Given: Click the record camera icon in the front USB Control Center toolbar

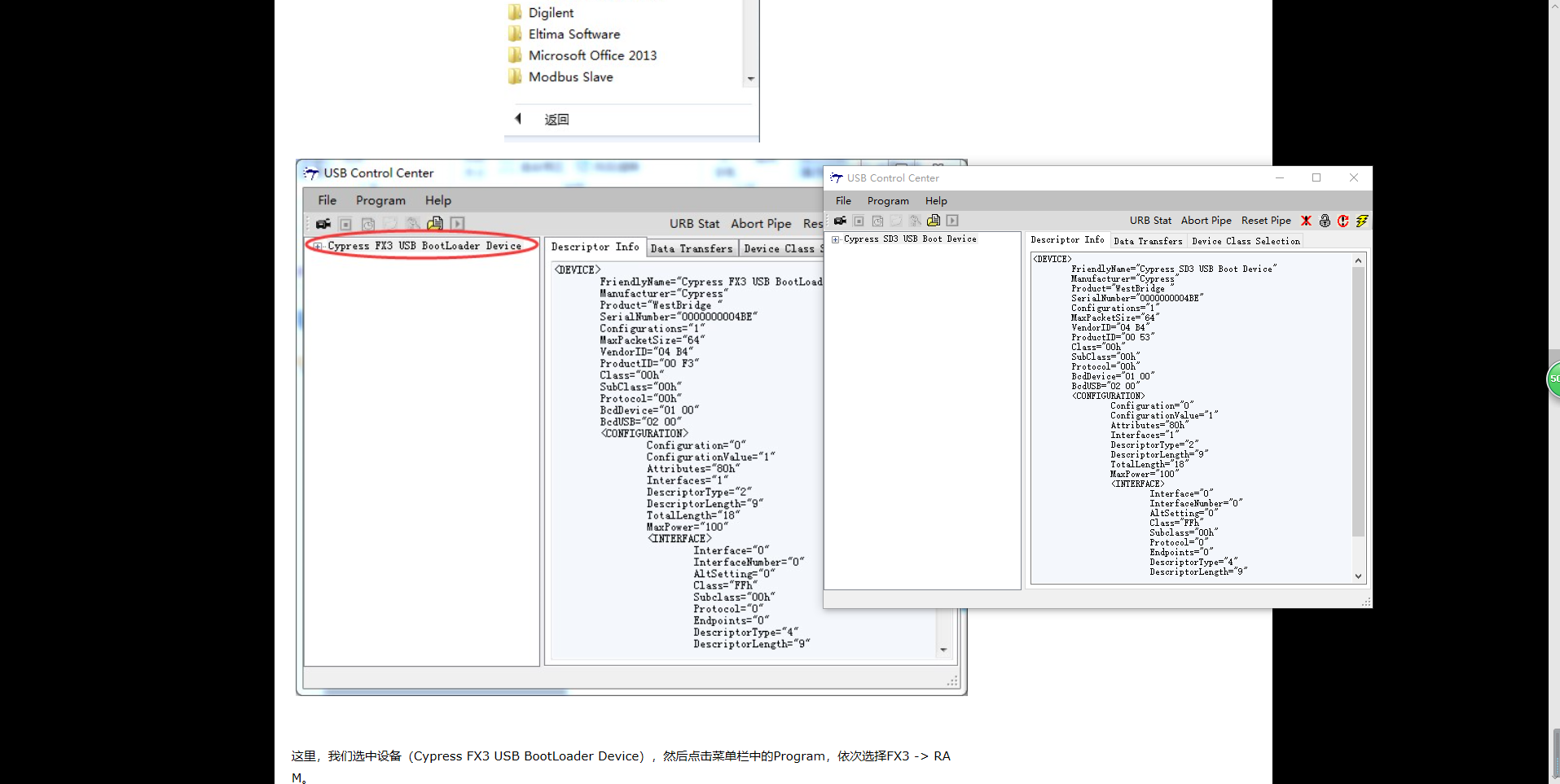Looking at the screenshot, I should (840, 221).
